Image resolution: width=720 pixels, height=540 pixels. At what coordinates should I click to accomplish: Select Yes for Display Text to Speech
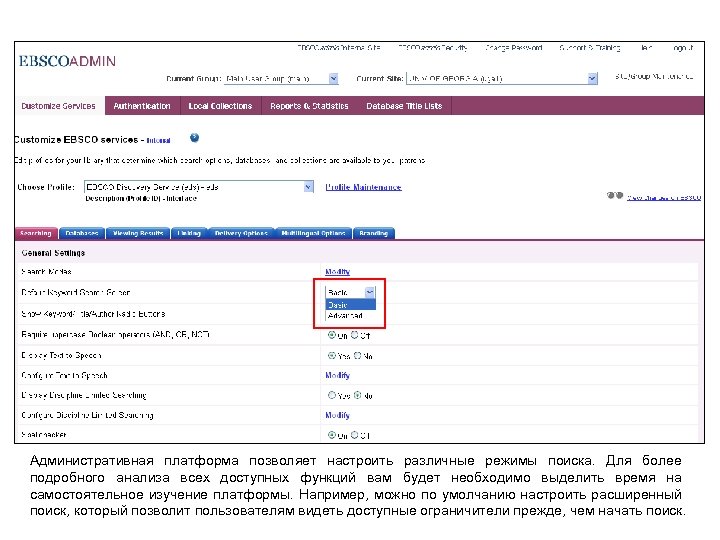pos(332,355)
